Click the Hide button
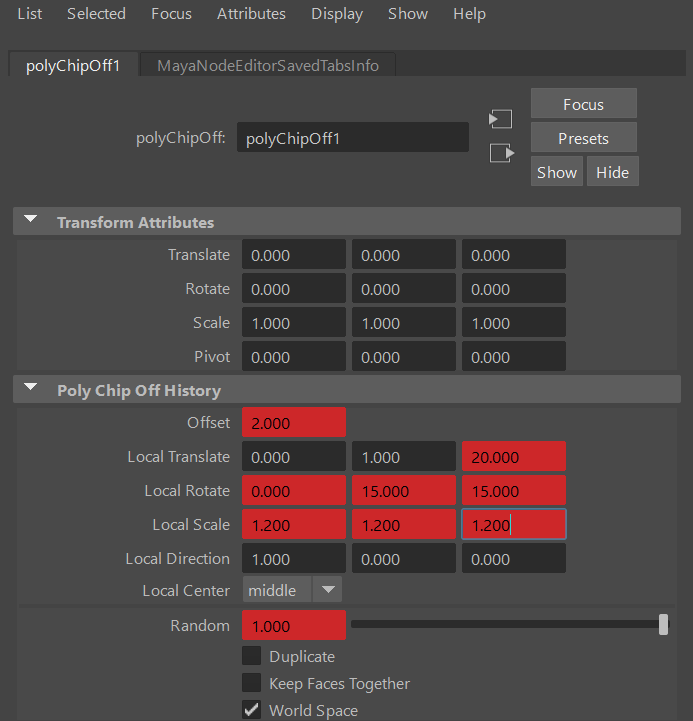This screenshot has width=693, height=721. coord(613,172)
